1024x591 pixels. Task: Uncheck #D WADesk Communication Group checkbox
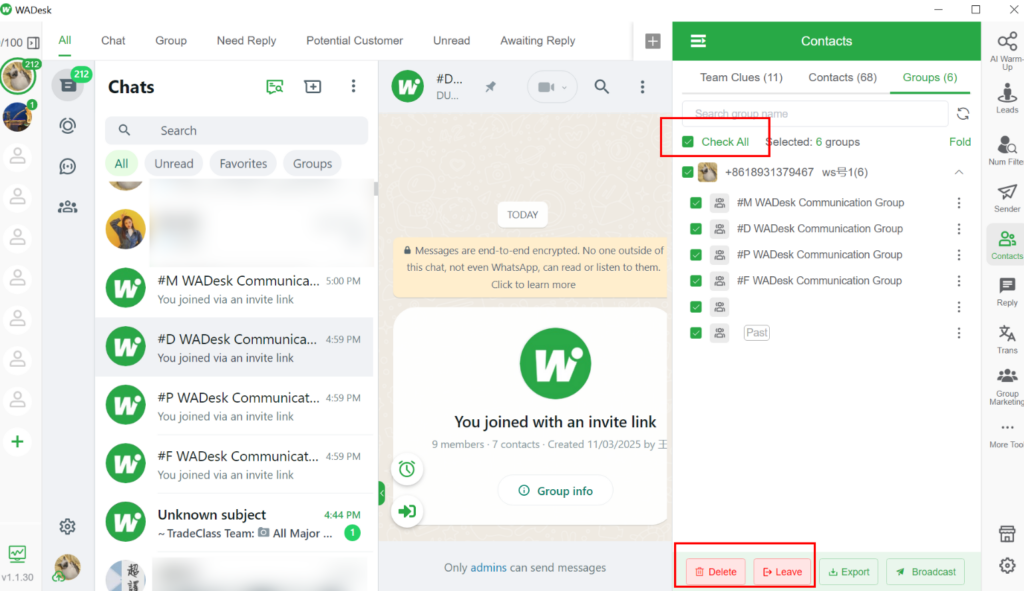pos(696,229)
